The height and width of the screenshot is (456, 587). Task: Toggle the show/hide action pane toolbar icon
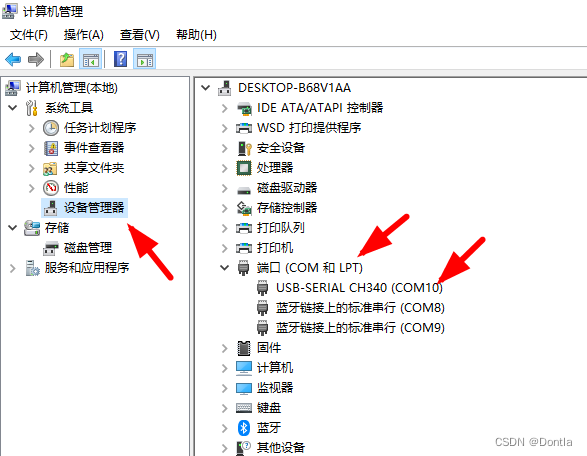pos(145,59)
